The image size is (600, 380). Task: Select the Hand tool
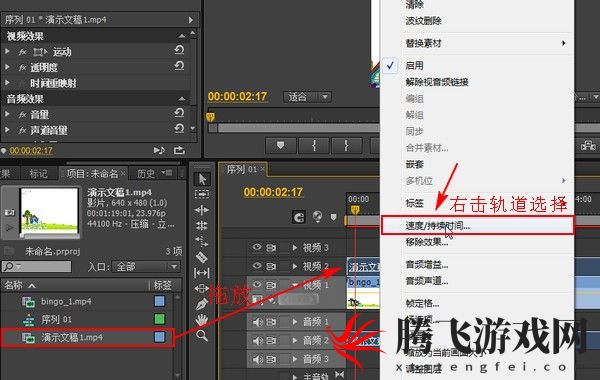[x=202, y=320]
